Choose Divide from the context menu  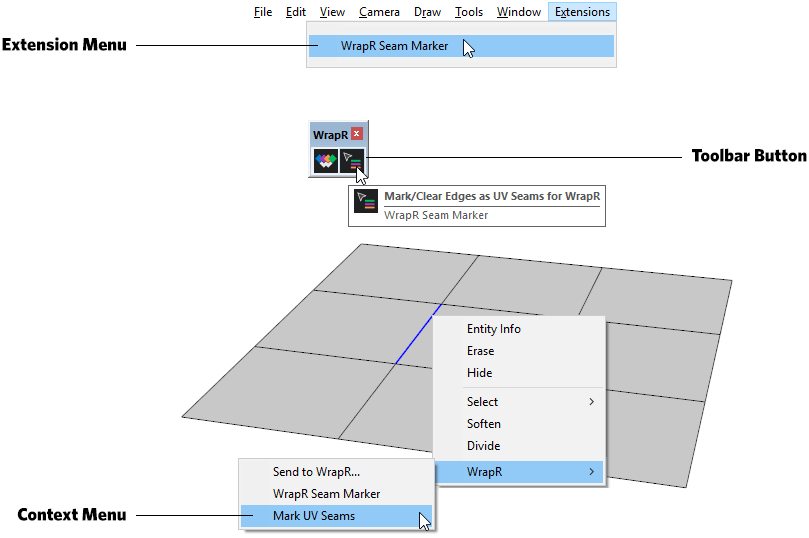coord(483,446)
